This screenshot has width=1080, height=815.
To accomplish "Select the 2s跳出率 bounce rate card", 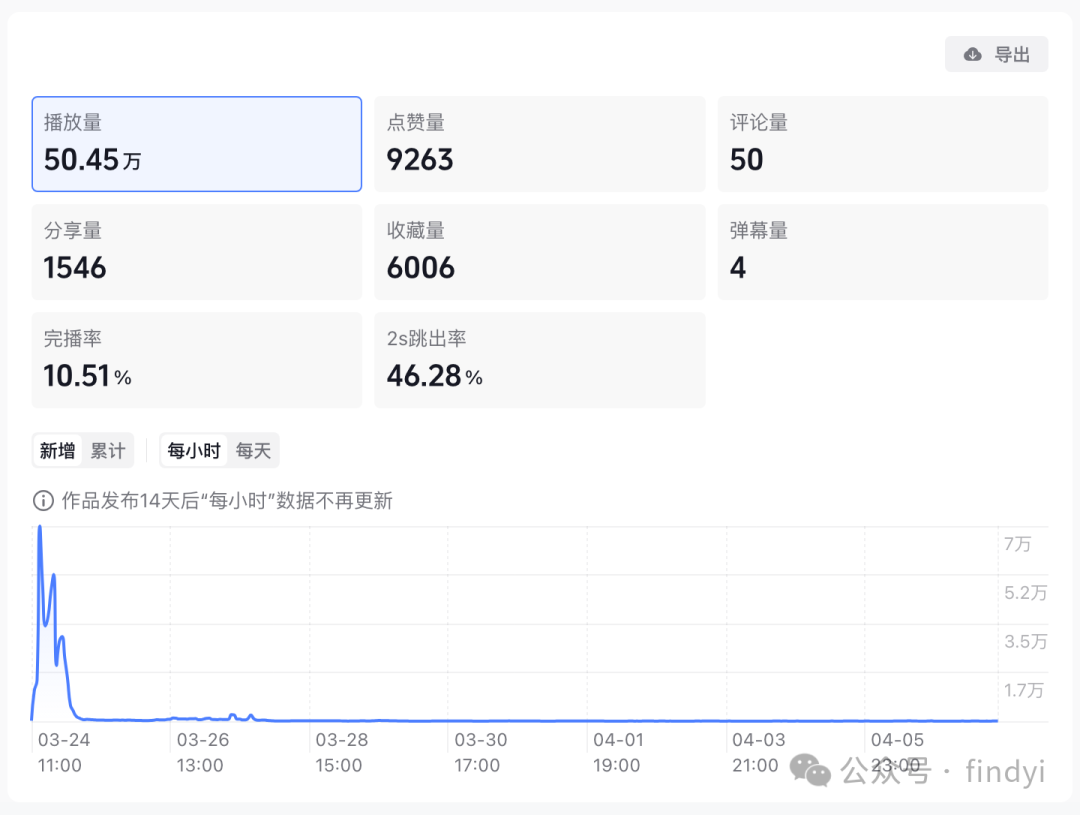I will click(x=540, y=360).
